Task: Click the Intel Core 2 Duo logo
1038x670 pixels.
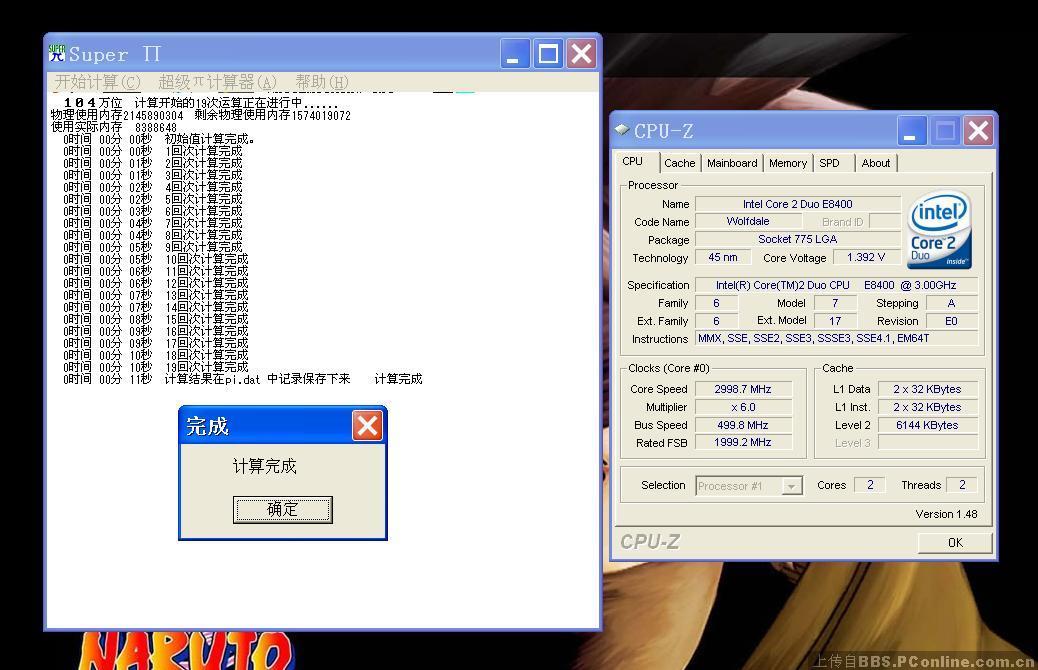Action: pos(939,232)
